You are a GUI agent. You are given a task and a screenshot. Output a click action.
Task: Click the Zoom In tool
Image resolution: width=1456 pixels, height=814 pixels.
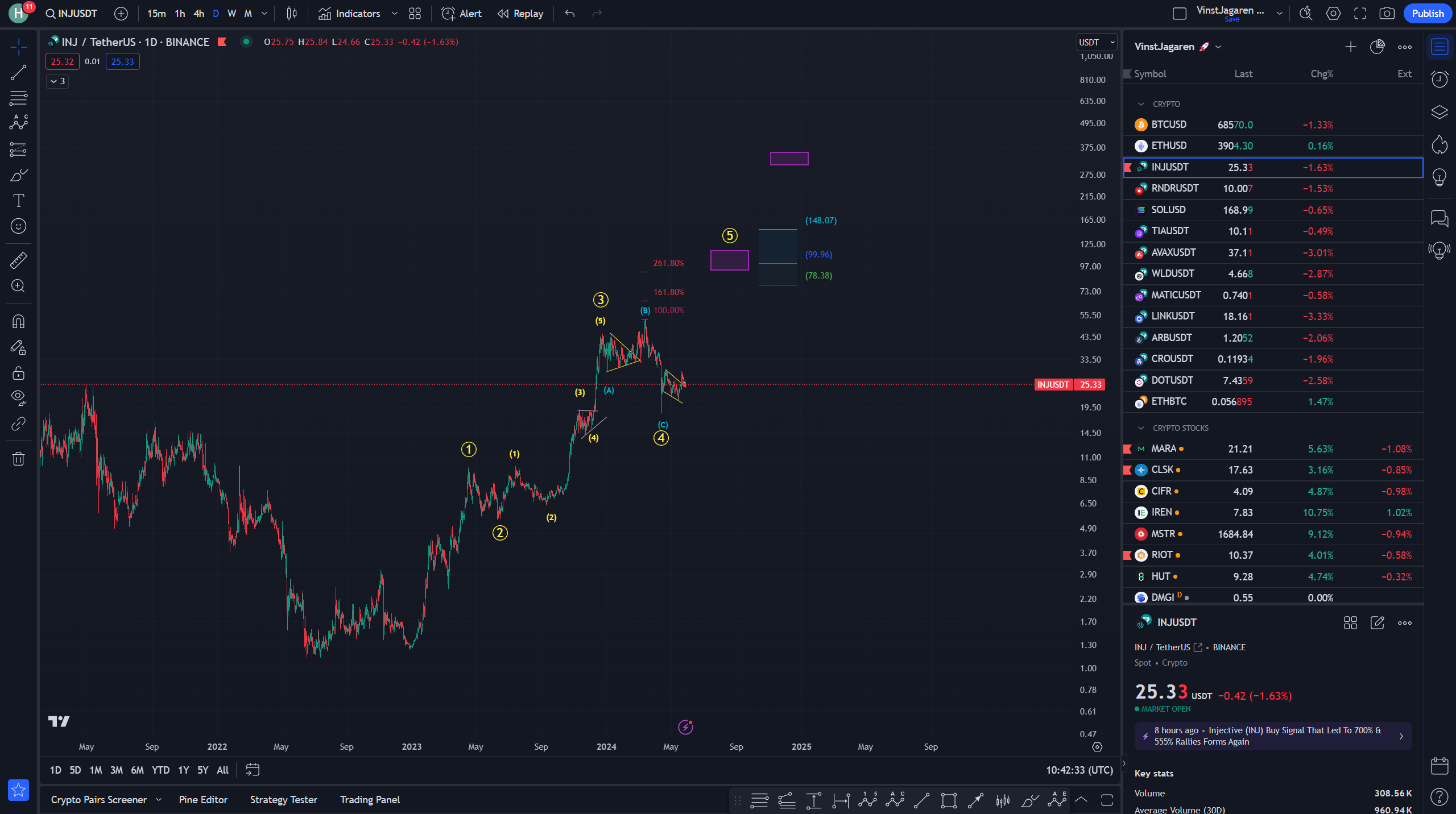(x=18, y=286)
